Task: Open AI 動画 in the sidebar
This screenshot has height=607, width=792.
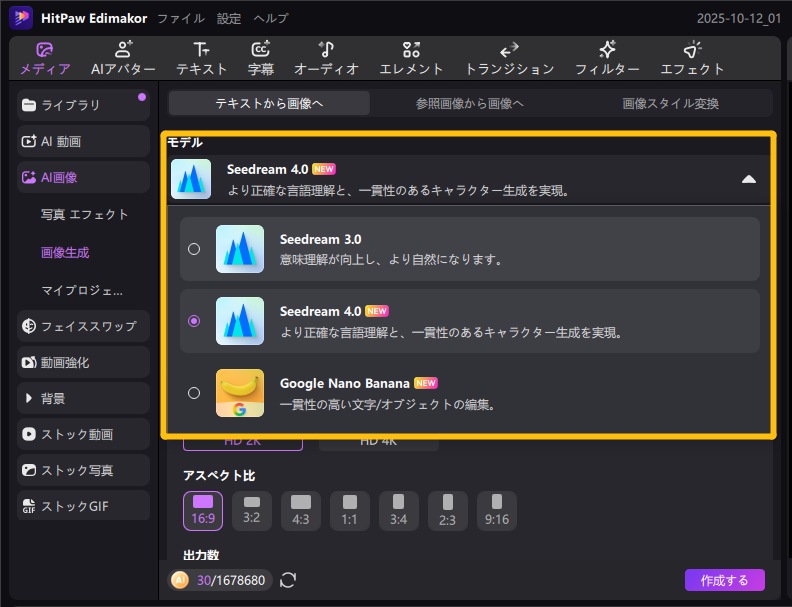Action: (x=83, y=141)
